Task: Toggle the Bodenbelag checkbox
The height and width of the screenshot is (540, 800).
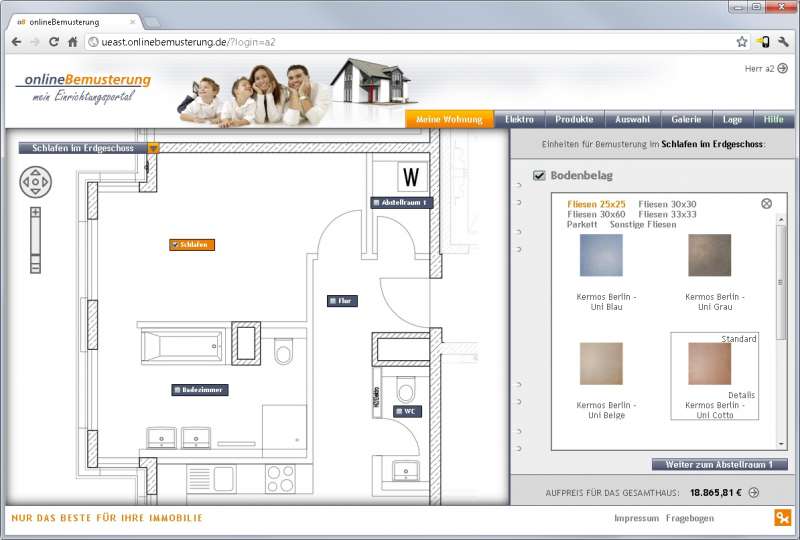Action: [539, 176]
